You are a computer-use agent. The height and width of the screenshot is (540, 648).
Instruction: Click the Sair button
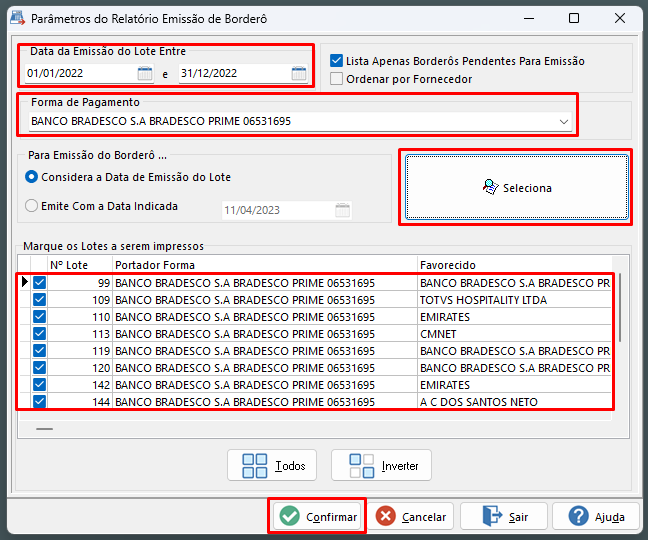click(504, 516)
